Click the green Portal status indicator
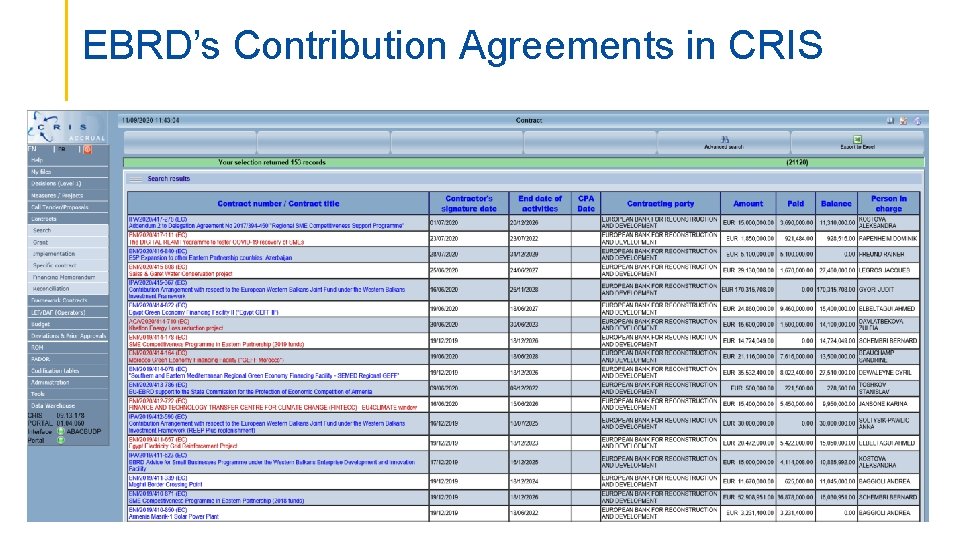 (x=61, y=440)
